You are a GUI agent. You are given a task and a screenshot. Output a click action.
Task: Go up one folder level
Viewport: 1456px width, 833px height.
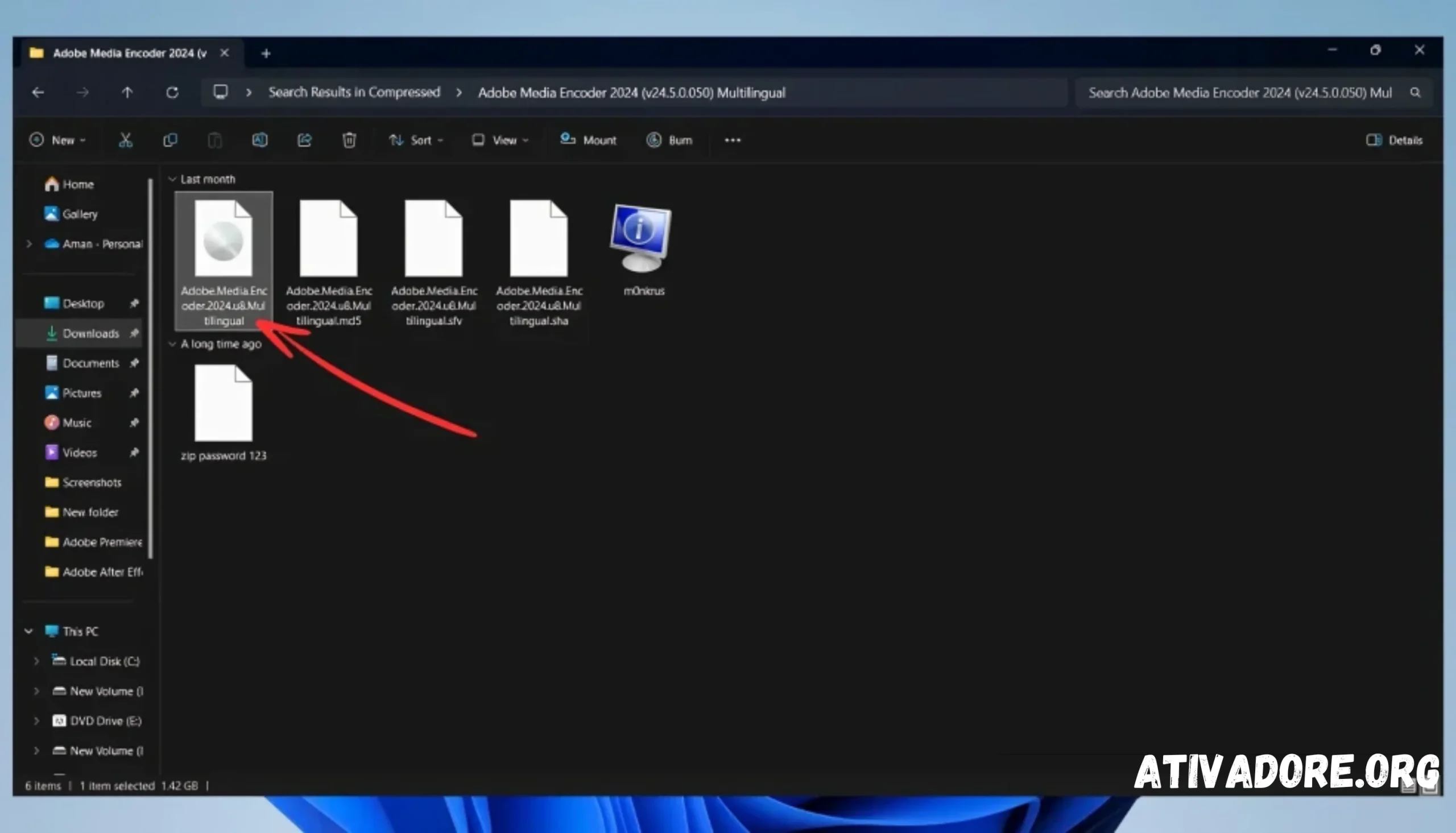point(127,92)
